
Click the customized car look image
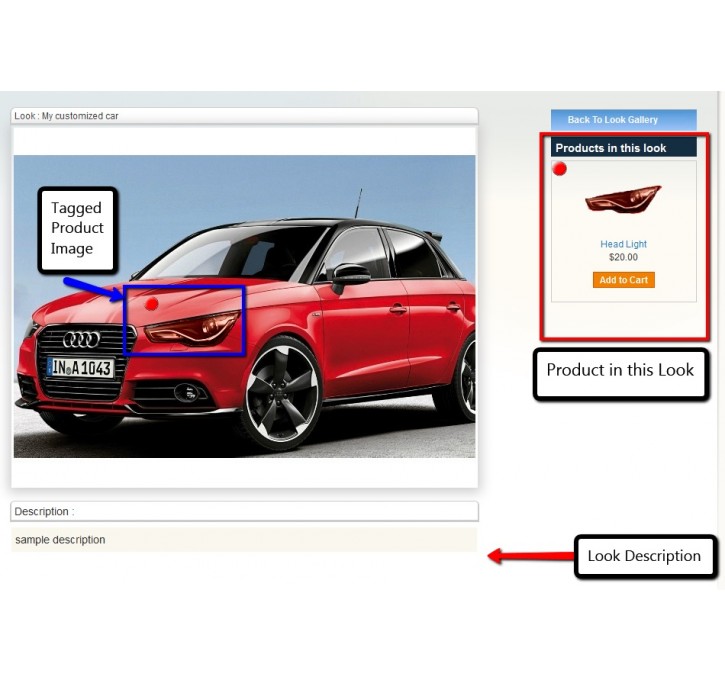(245, 306)
